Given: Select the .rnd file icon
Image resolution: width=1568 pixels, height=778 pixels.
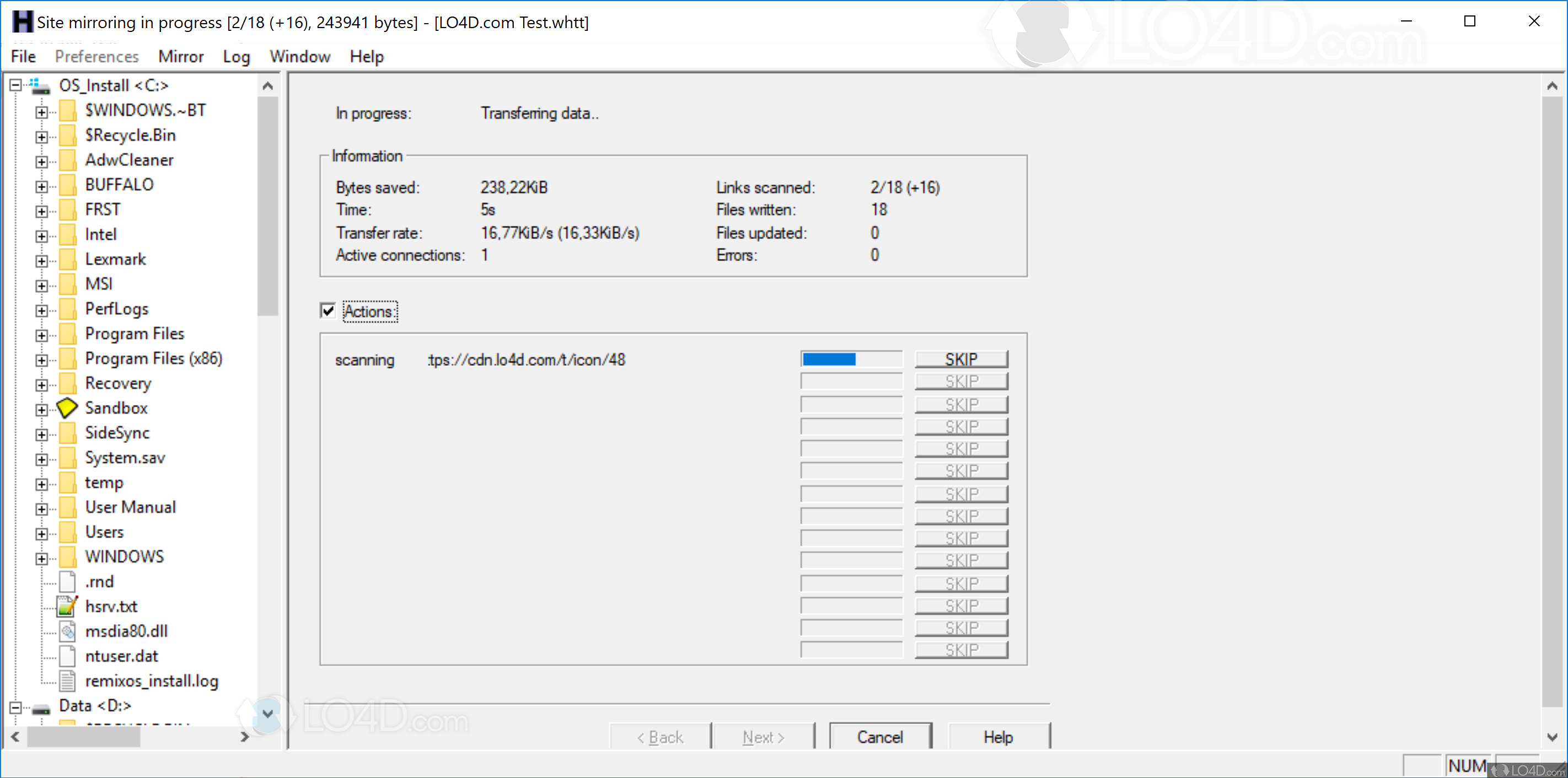Looking at the screenshot, I should [x=67, y=581].
